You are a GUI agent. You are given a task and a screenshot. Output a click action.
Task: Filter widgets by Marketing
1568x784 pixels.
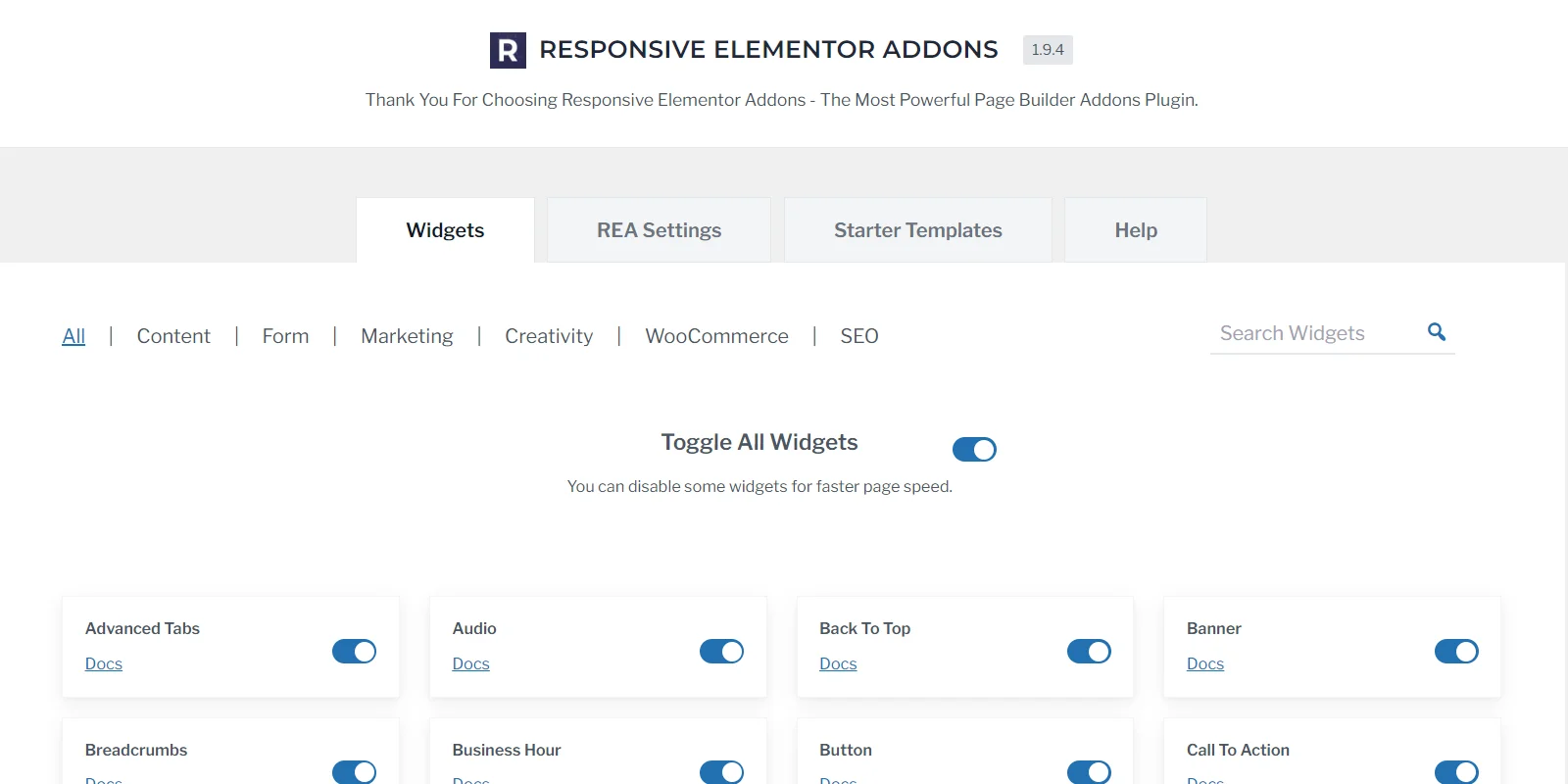tap(407, 336)
